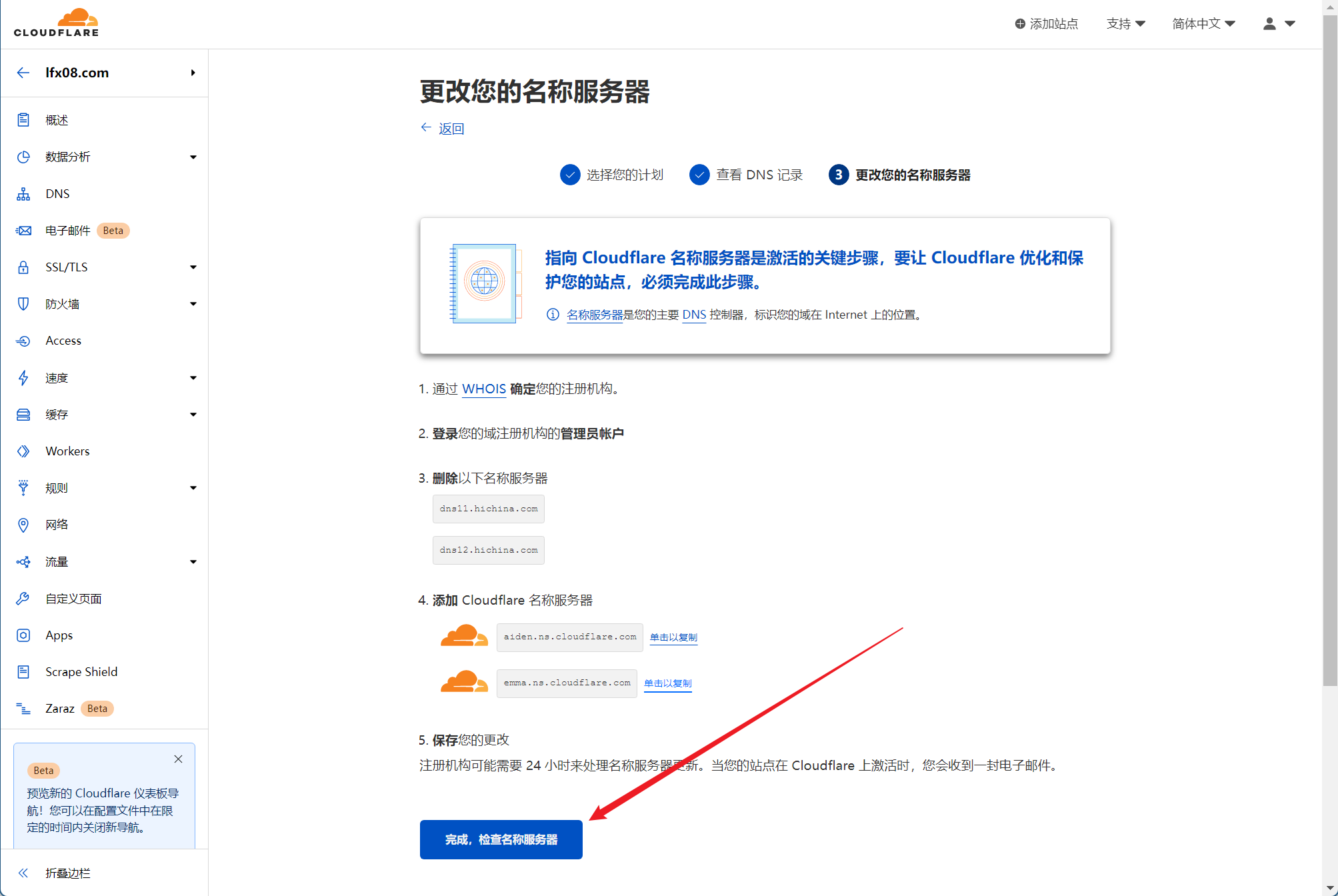Expand the 规则 submenu arrow

tap(193, 488)
